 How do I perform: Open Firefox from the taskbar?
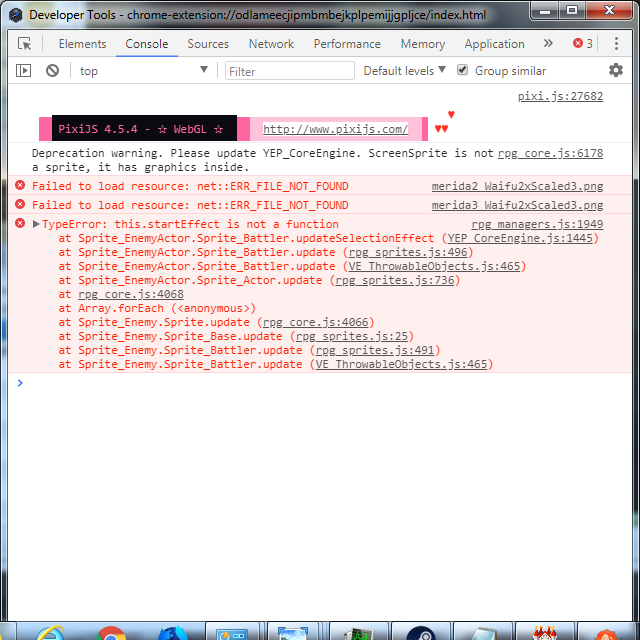click(x=173, y=633)
